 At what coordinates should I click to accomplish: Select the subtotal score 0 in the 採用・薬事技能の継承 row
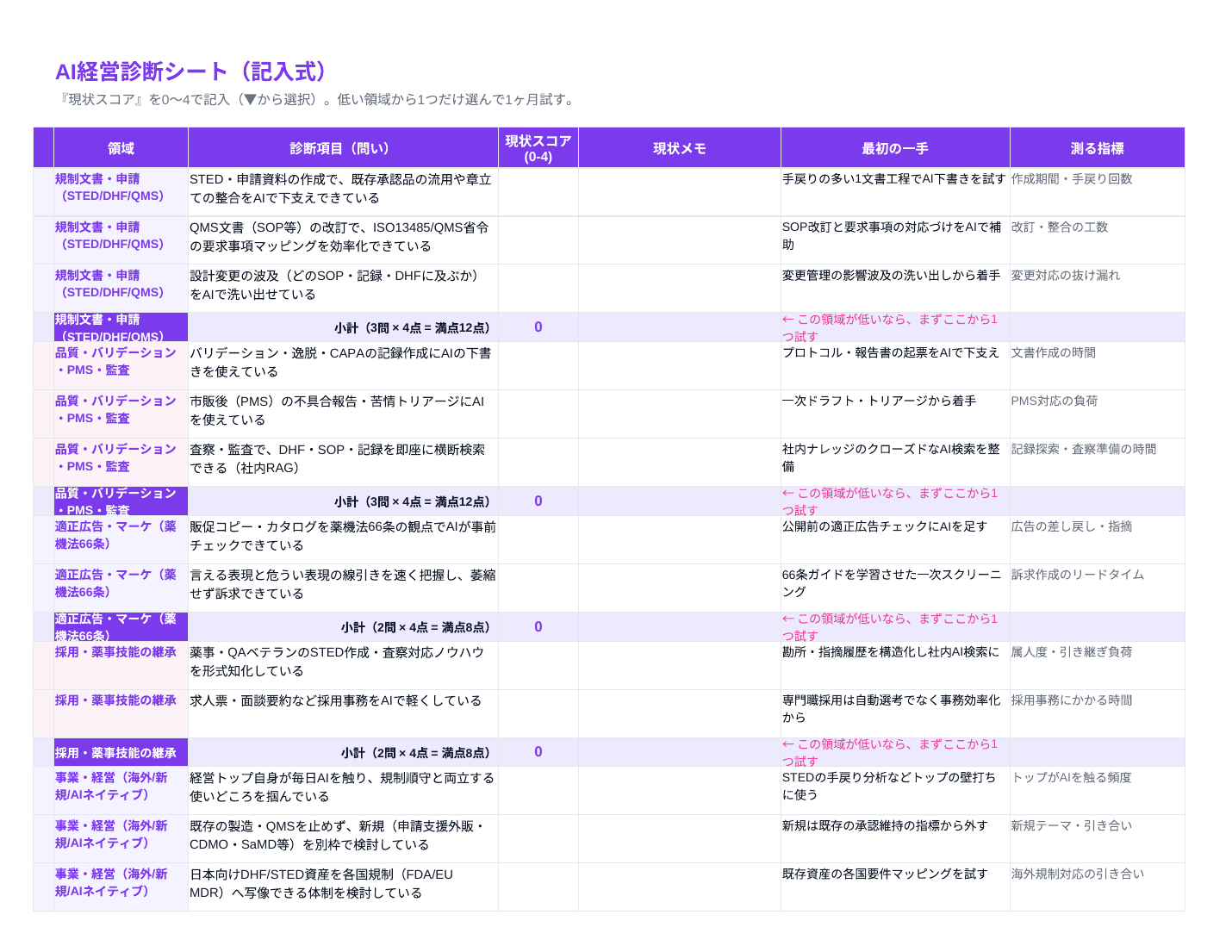538,752
